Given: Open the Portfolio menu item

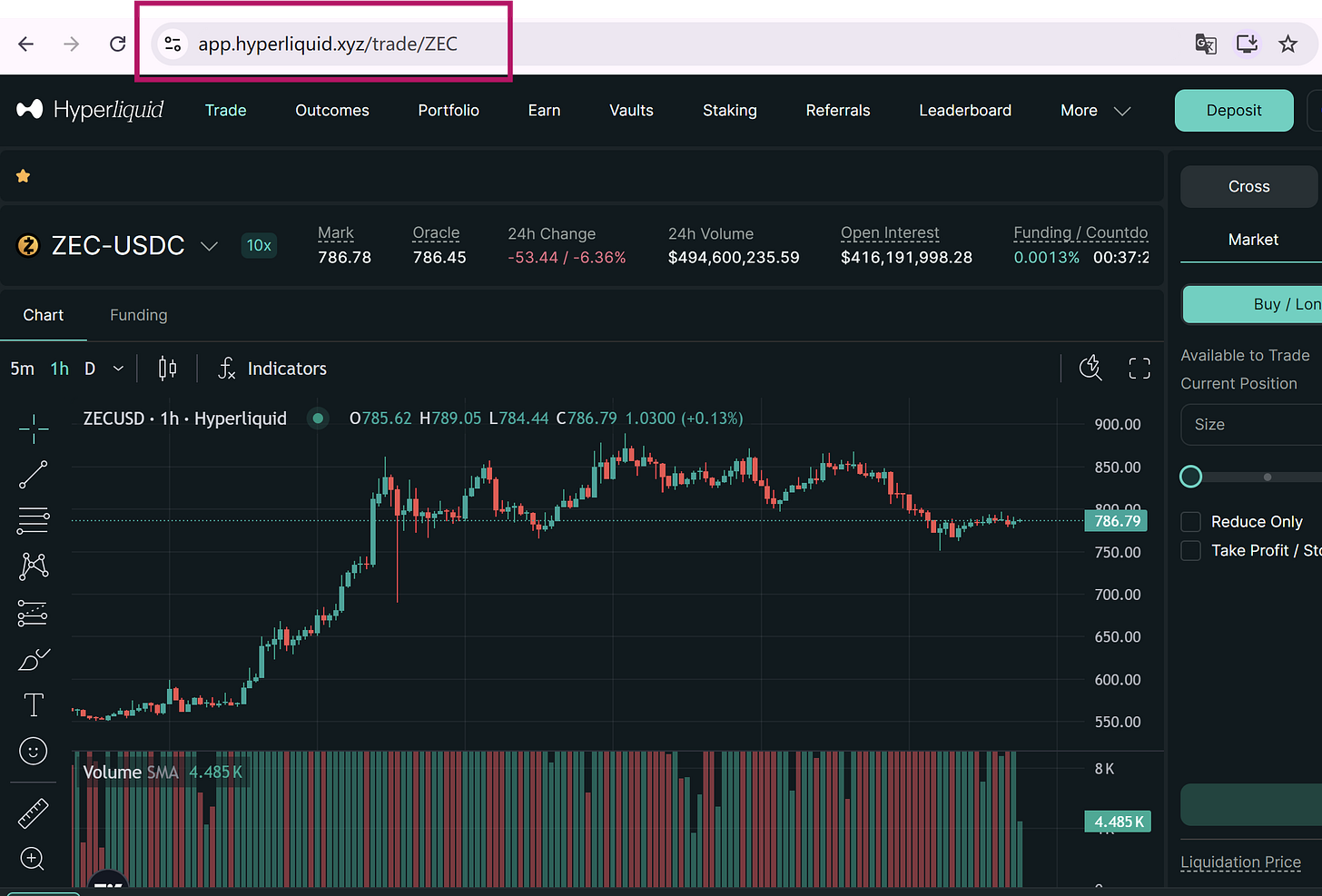Looking at the screenshot, I should point(449,111).
